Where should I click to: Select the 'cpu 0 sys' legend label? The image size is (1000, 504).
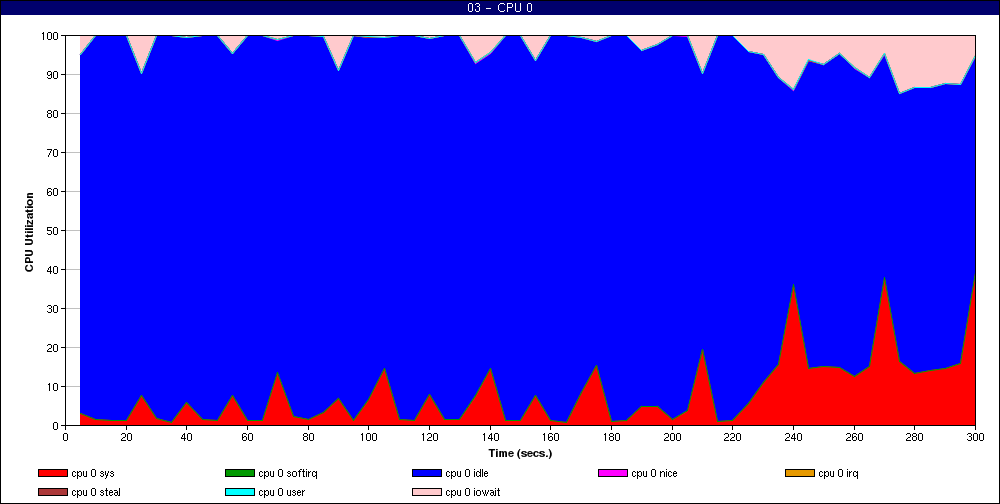pos(93,474)
